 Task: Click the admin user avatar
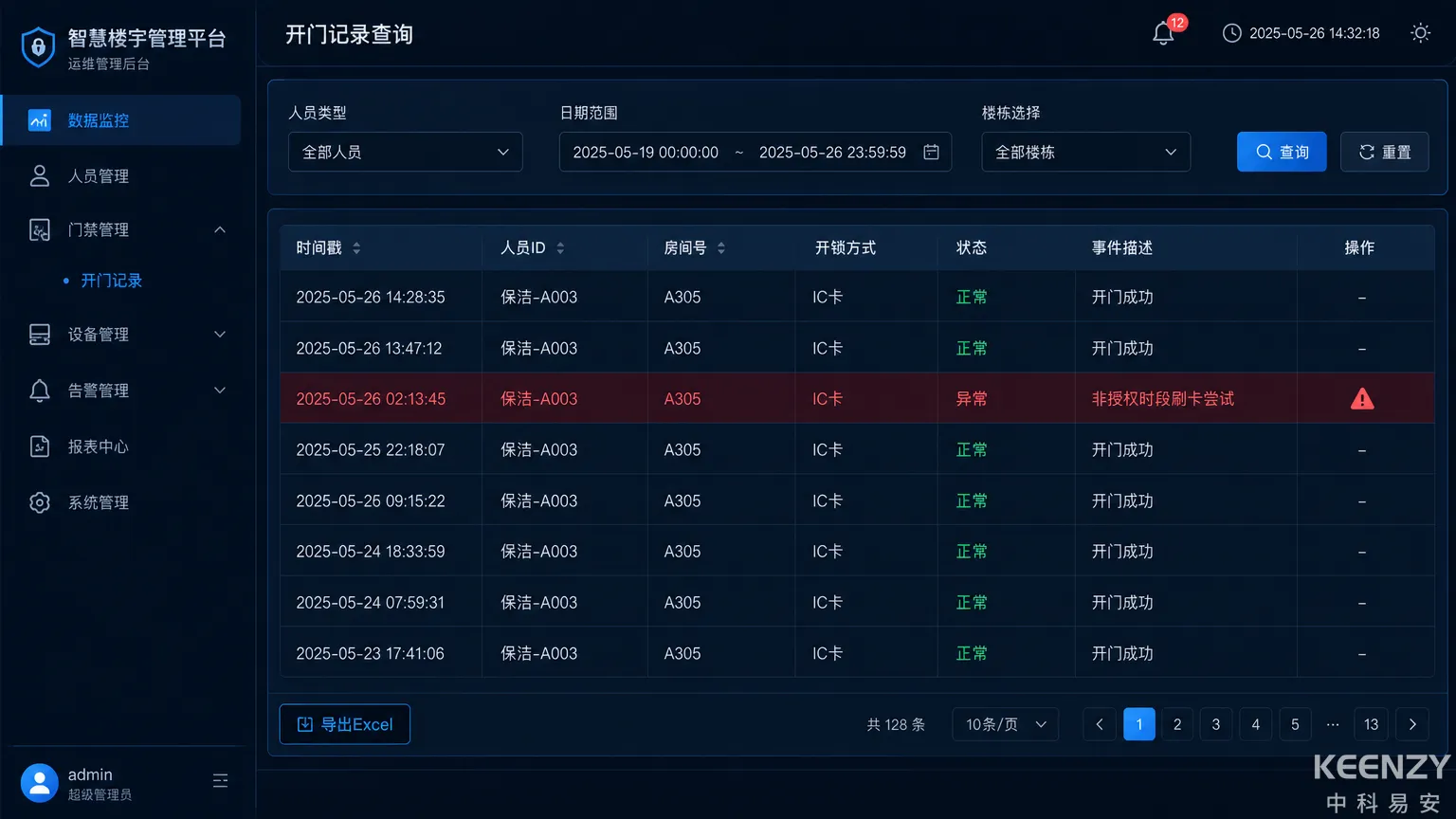pyautogui.click(x=39, y=783)
